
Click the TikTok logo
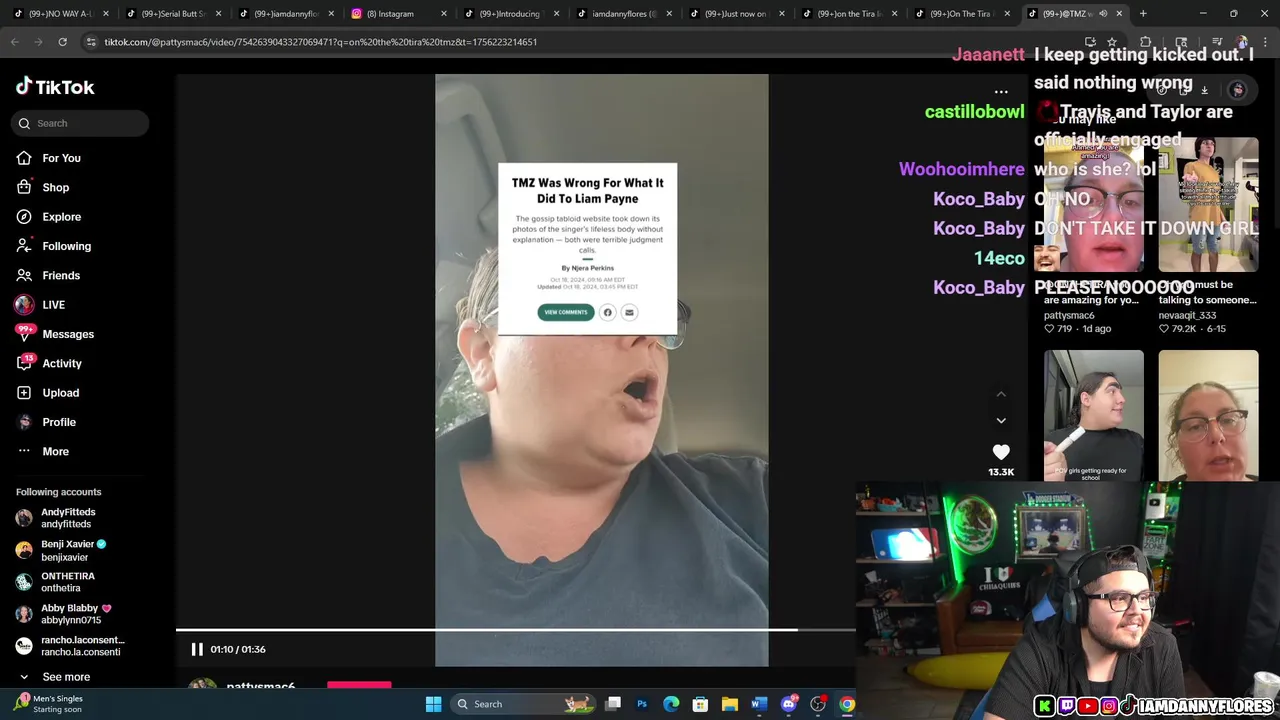click(55, 87)
